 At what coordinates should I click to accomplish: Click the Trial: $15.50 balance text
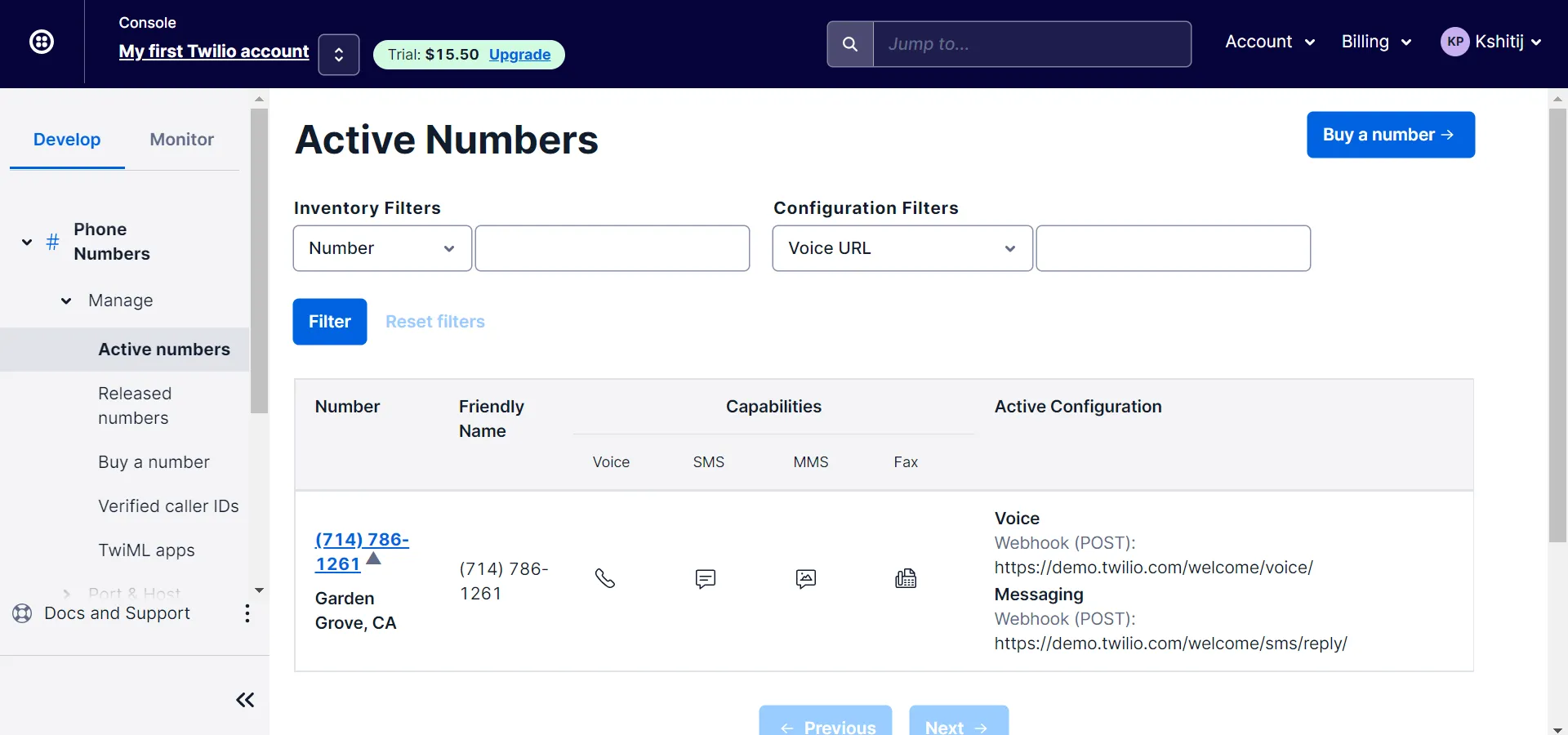coord(434,55)
